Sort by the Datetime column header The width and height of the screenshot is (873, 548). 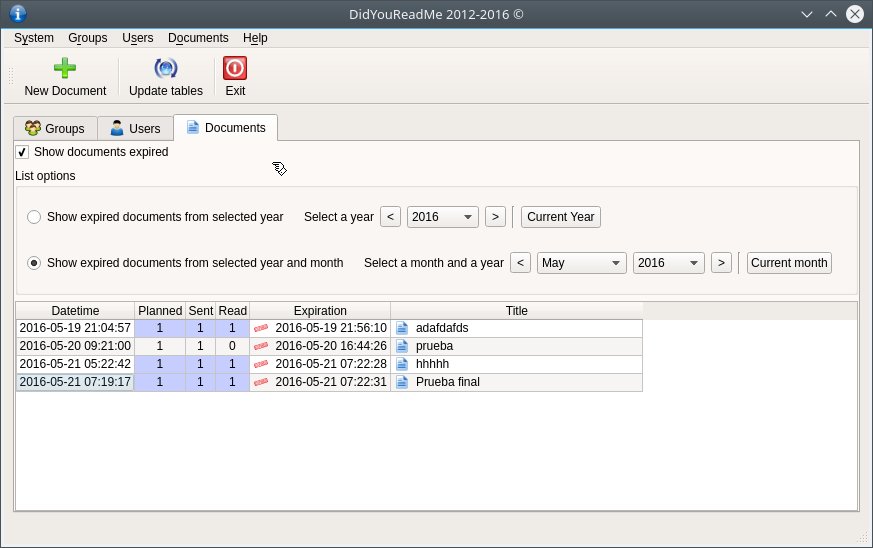[x=75, y=311]
